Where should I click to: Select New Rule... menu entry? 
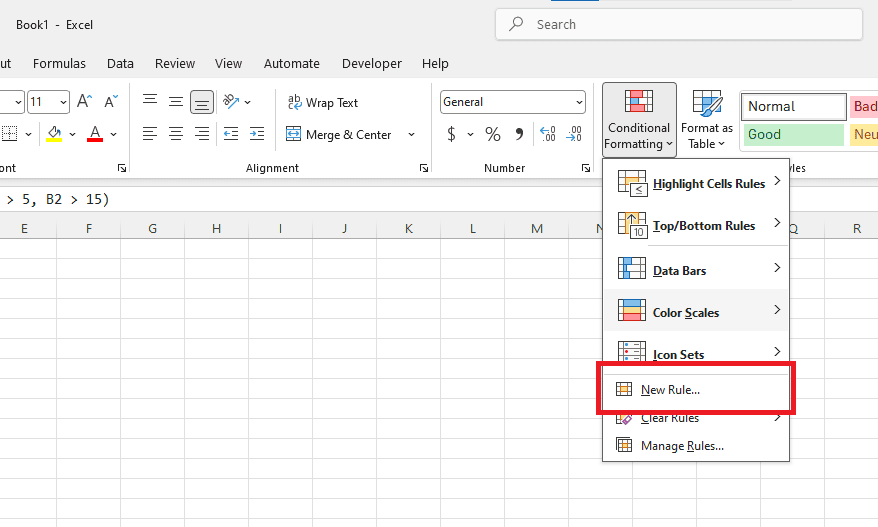(x=696, y=390)
